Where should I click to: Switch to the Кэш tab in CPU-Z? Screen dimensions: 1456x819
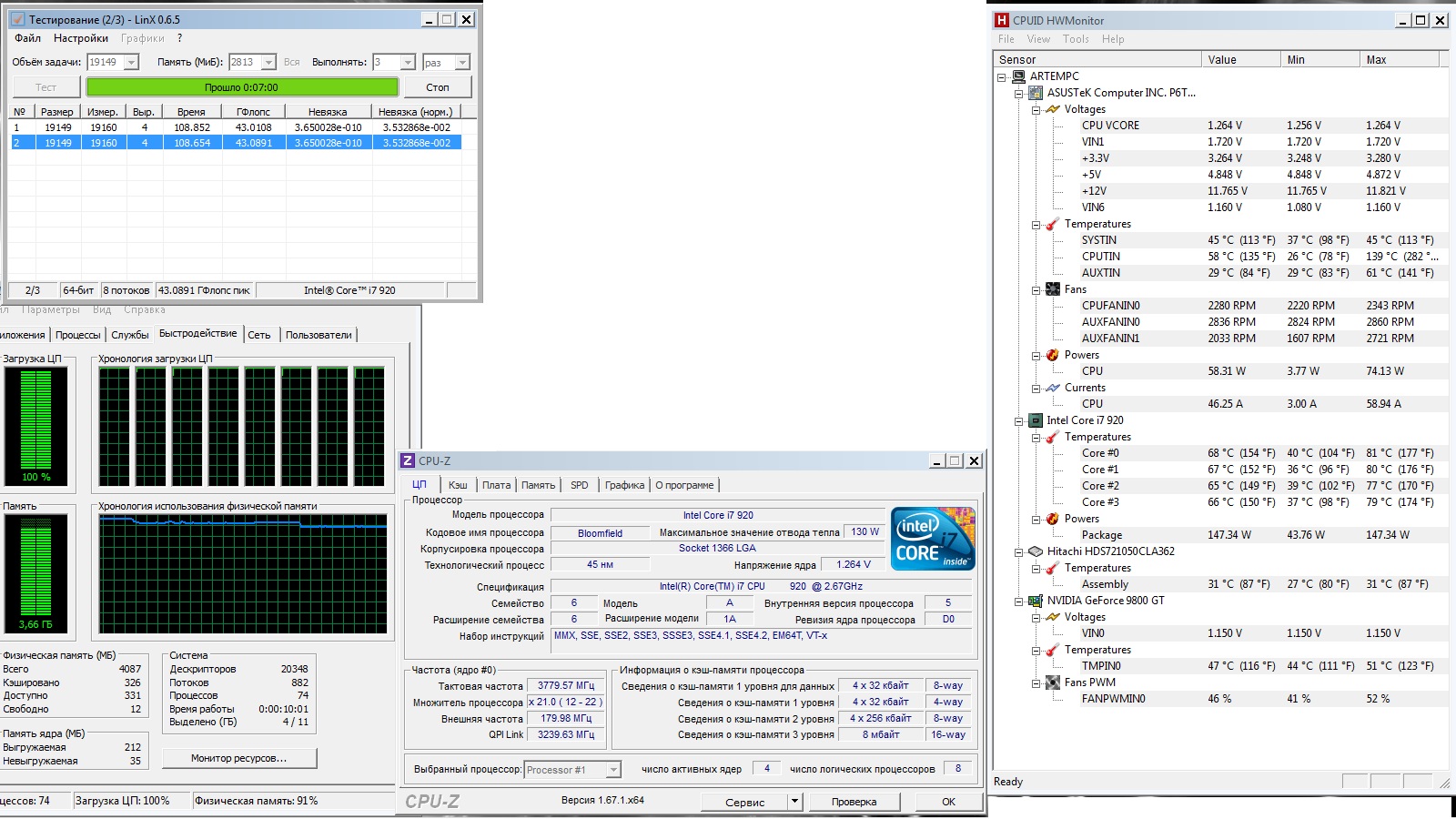tap(458, 485)
